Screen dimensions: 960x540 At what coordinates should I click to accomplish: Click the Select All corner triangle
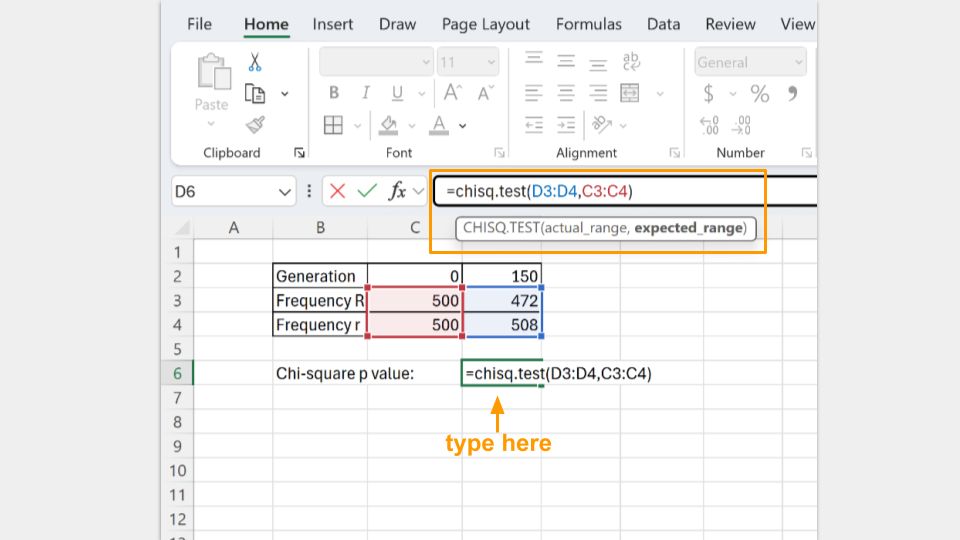point(182,228)
